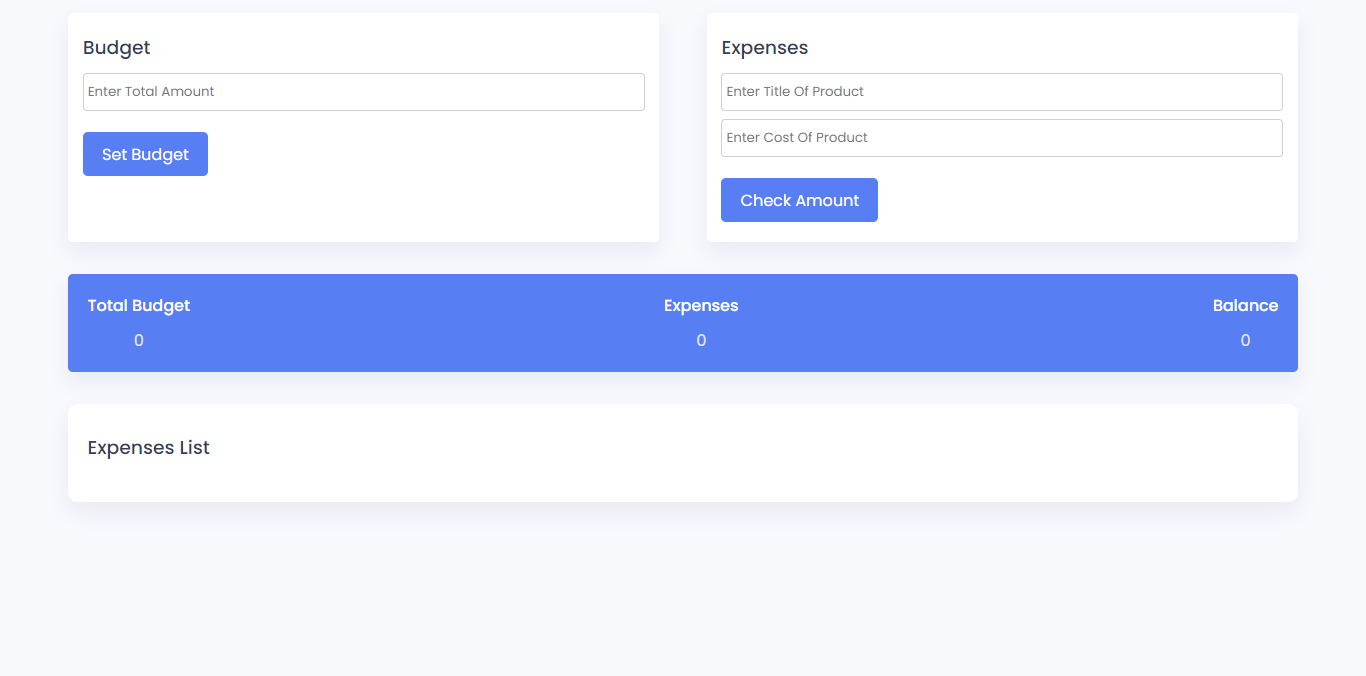1366x676 pixels.
Task: Click the Expenses List heading
Action: (x=149, y=448)
